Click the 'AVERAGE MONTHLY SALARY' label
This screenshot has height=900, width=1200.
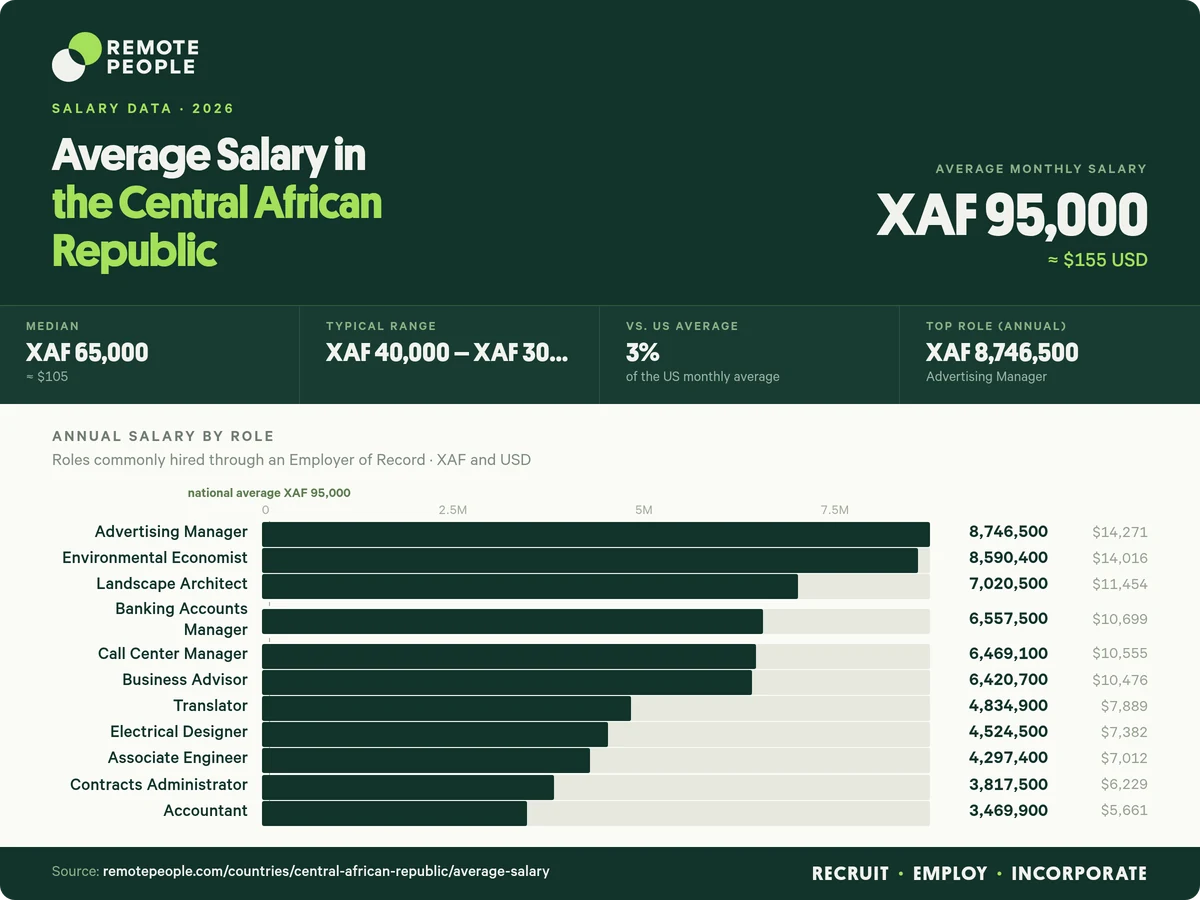click(x=1041, y=169)
